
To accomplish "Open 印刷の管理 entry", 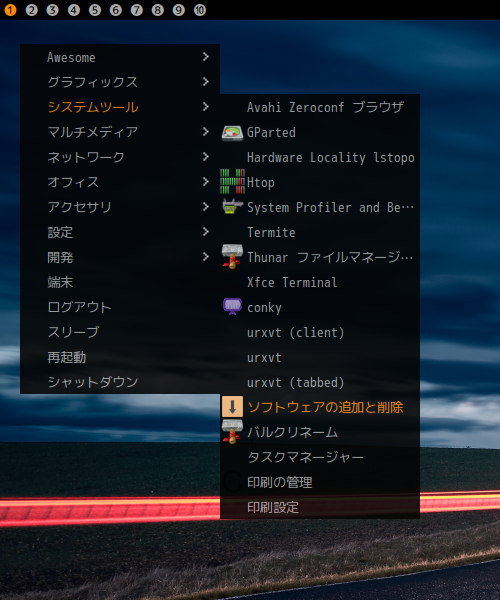I will (320, 482).
